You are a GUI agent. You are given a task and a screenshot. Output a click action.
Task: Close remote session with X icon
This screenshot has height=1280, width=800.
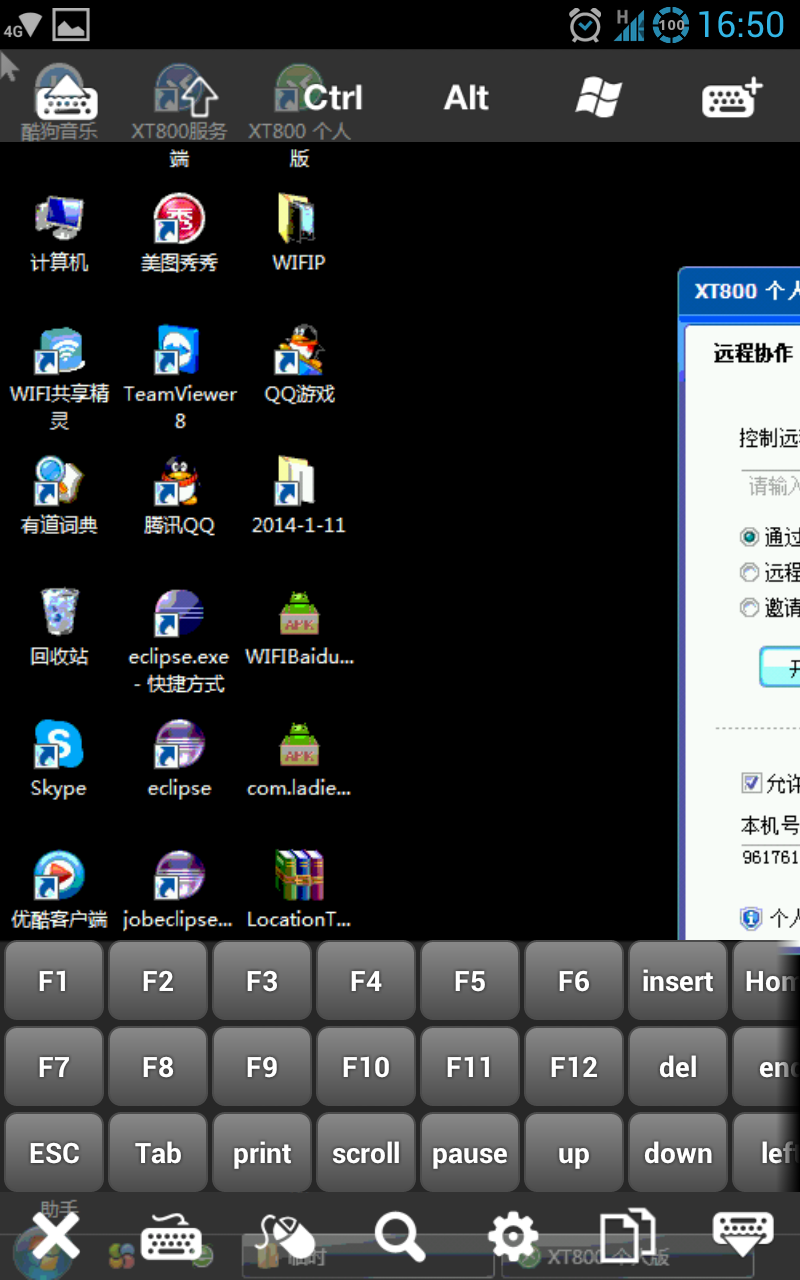coord(55,1235)
